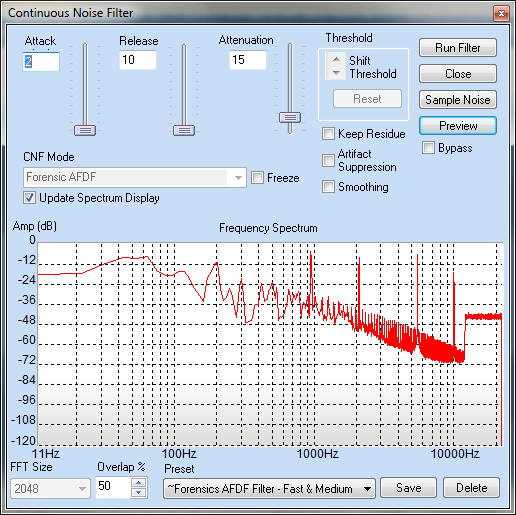Click Sample Noise button

pos(458,100)
